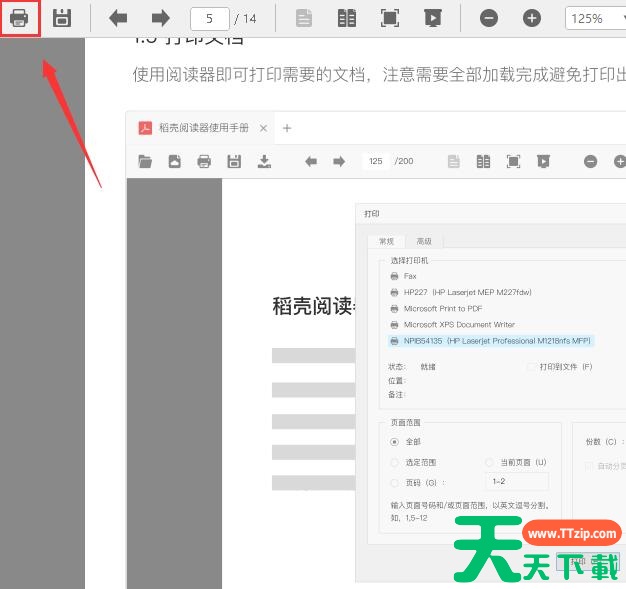The width and height of the screenshot is (626, 589).
Task: Start presentation mode icon in top toolbar
Action: pos(432,18)
